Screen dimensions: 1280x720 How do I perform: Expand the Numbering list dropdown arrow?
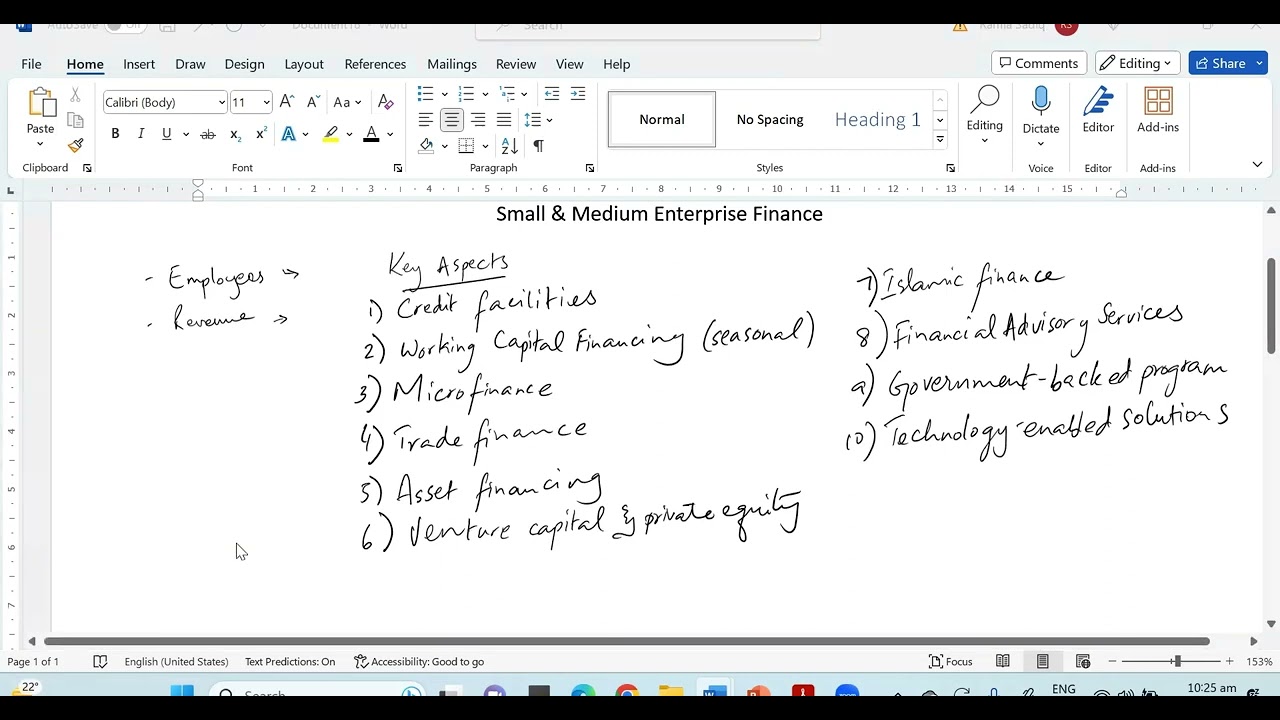[x=485, y=94]
